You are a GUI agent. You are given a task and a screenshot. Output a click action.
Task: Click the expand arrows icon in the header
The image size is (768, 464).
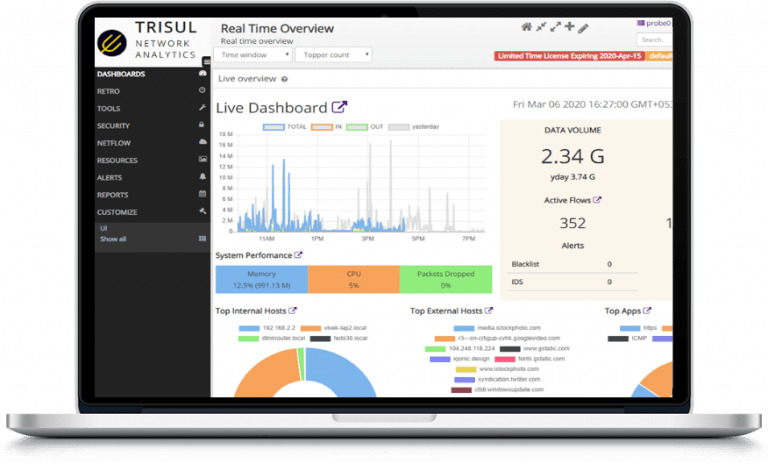click(x=555, y=27)
